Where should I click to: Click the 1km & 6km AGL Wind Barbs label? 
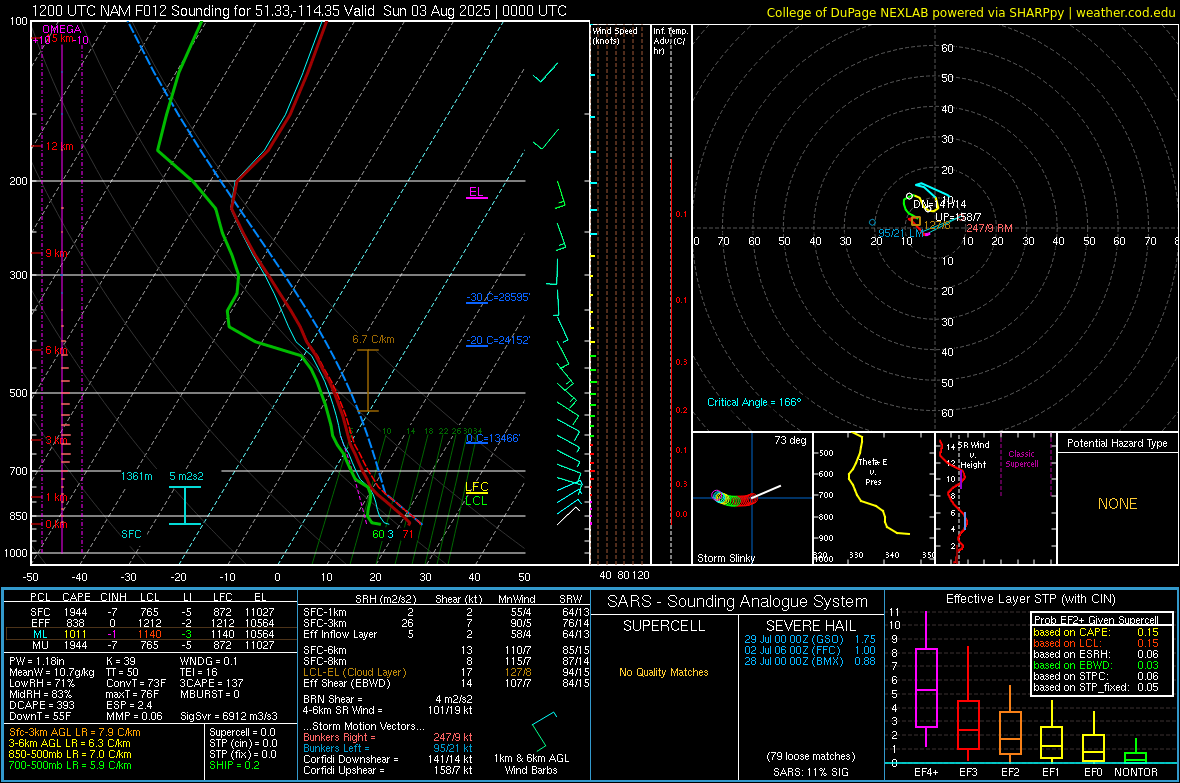(x=531, y=764)
